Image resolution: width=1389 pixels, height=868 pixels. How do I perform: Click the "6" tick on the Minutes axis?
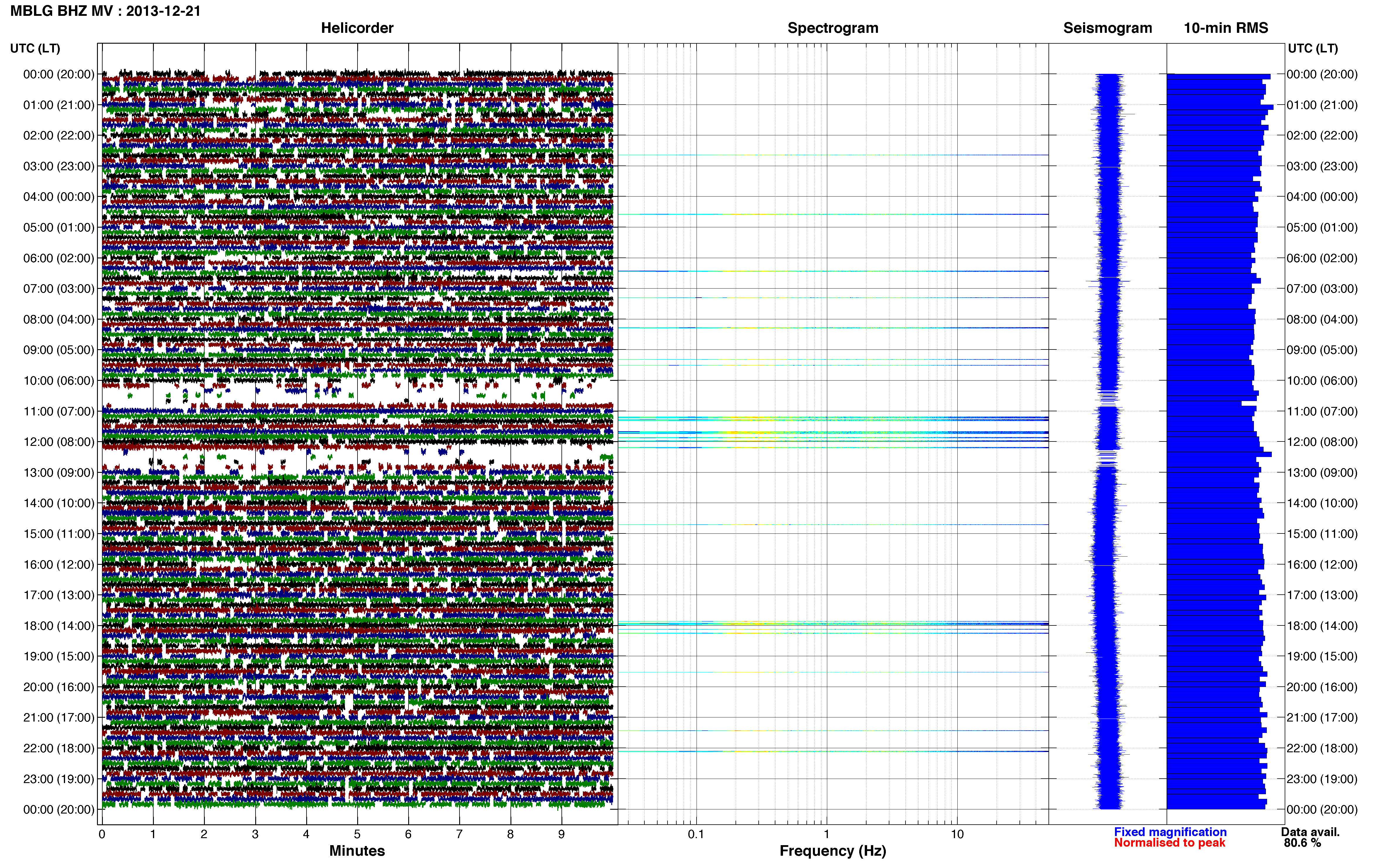pos(408,834)
